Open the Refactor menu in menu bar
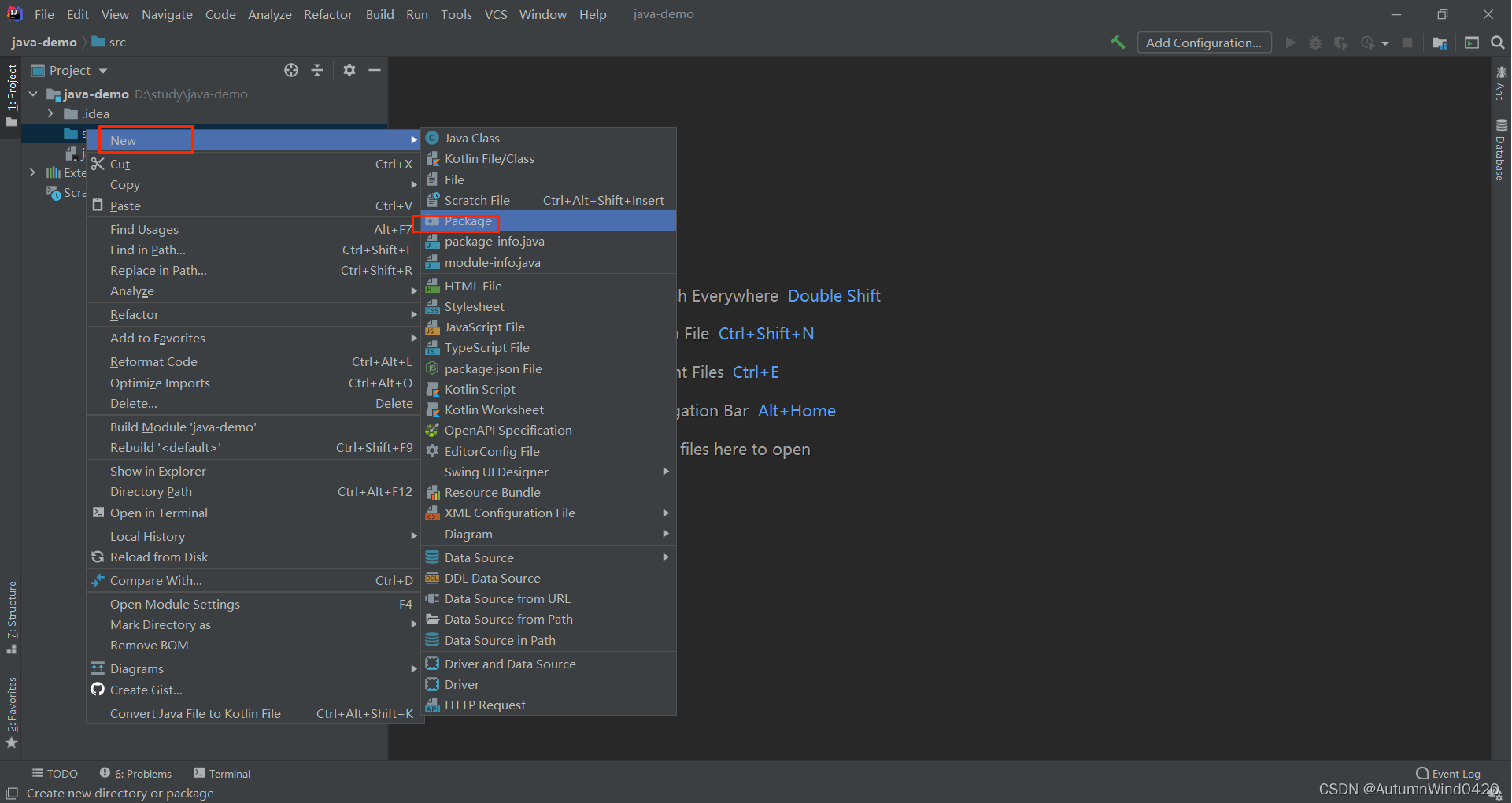Screen dimensions: 1512x803 click(327, 14)
